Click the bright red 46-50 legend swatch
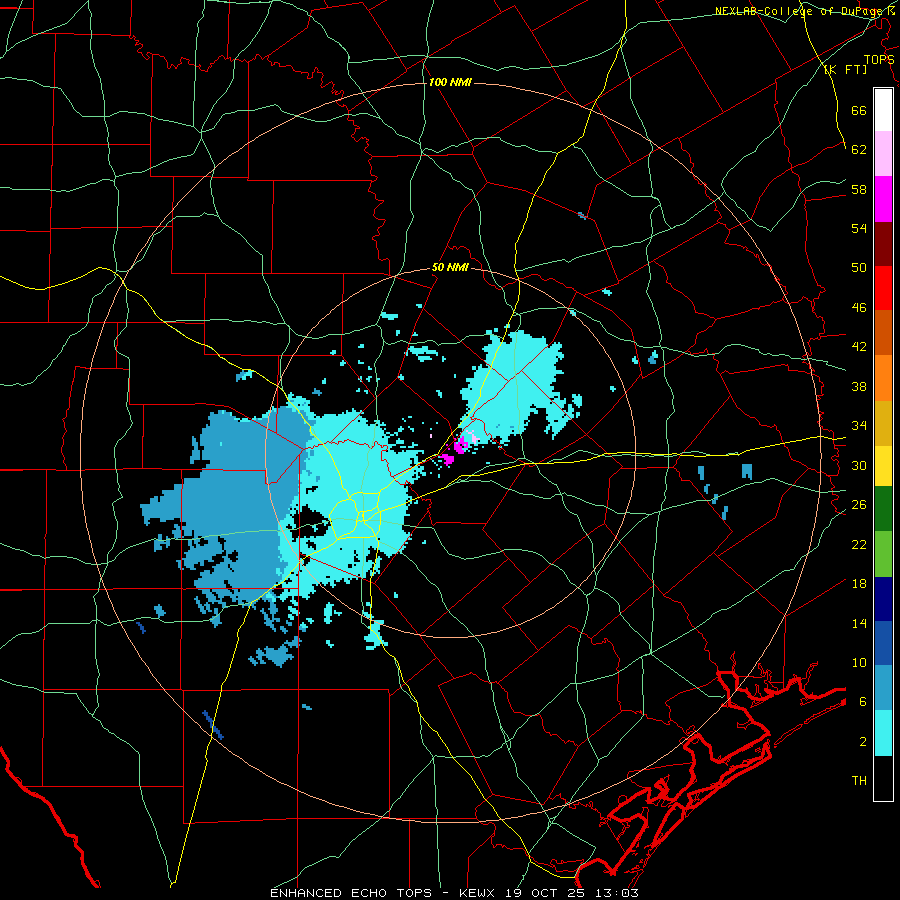The image size is (900, 900). pyautogui.click(x=883, y=288)
